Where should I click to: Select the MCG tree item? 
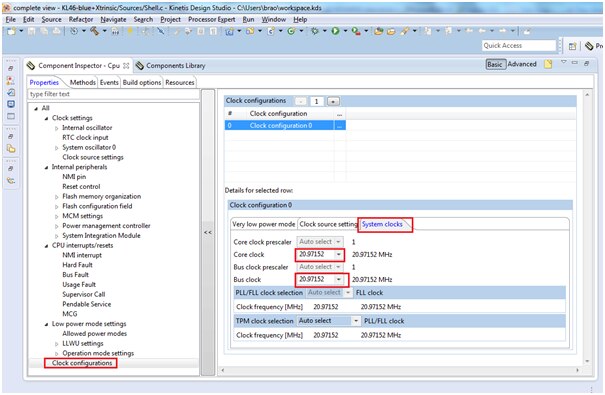70,314
